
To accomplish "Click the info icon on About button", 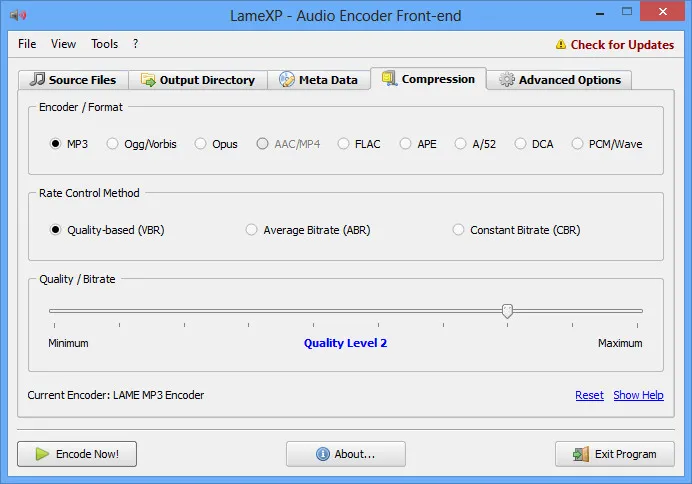I will tap(323, 454).
